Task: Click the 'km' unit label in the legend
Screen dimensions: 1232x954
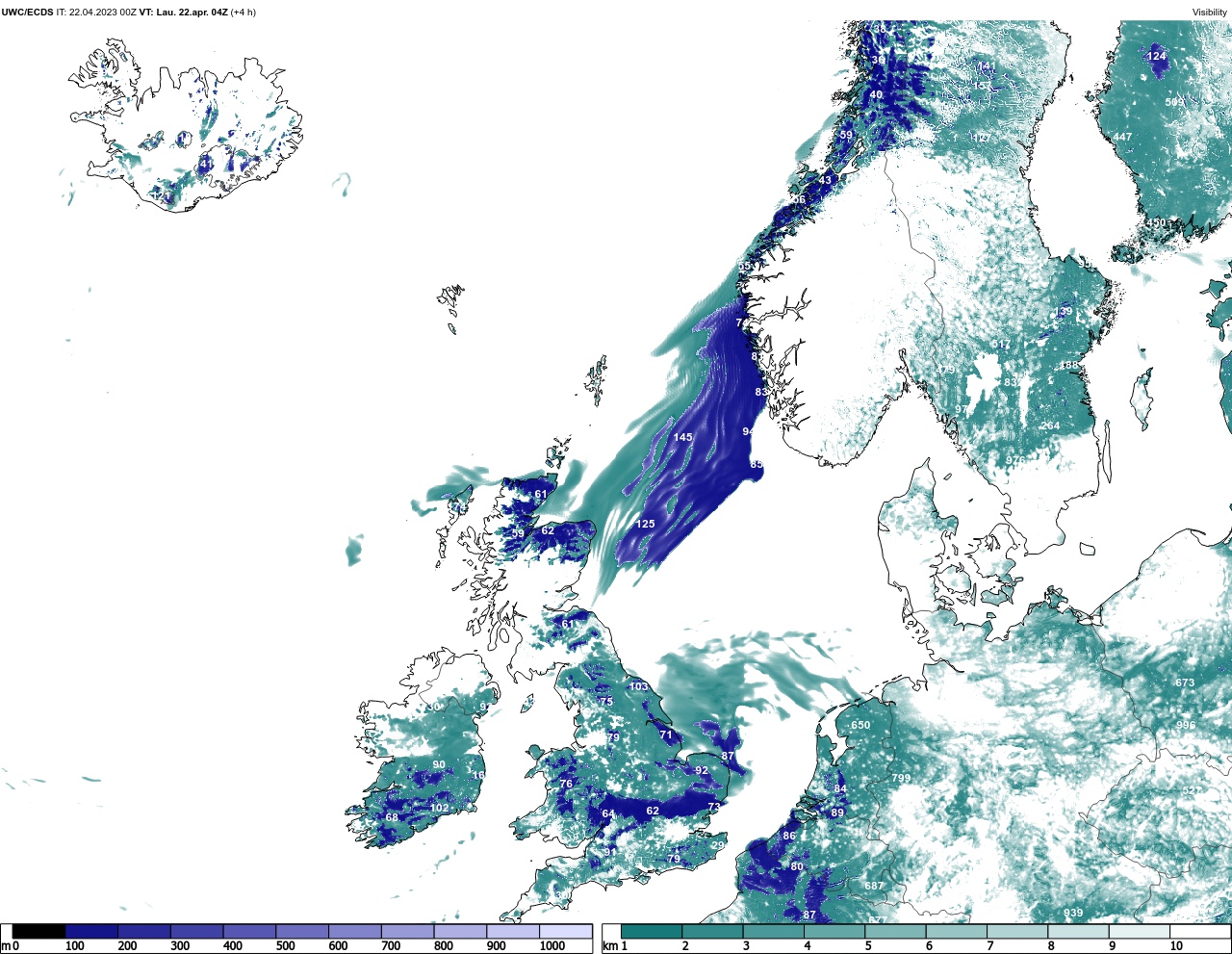Action: 610,946
